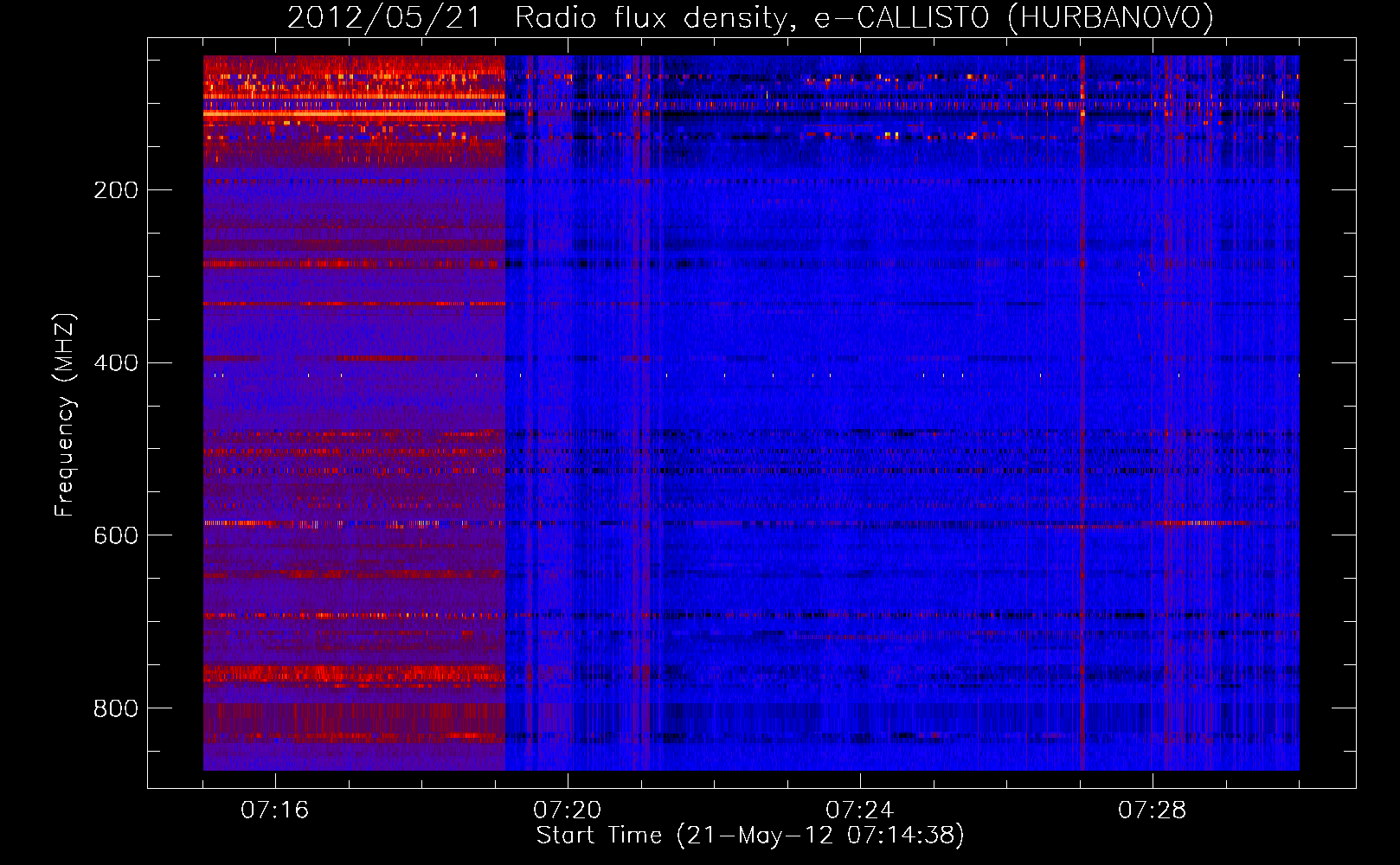Click the 400 frequency tick label

(116, 363)
